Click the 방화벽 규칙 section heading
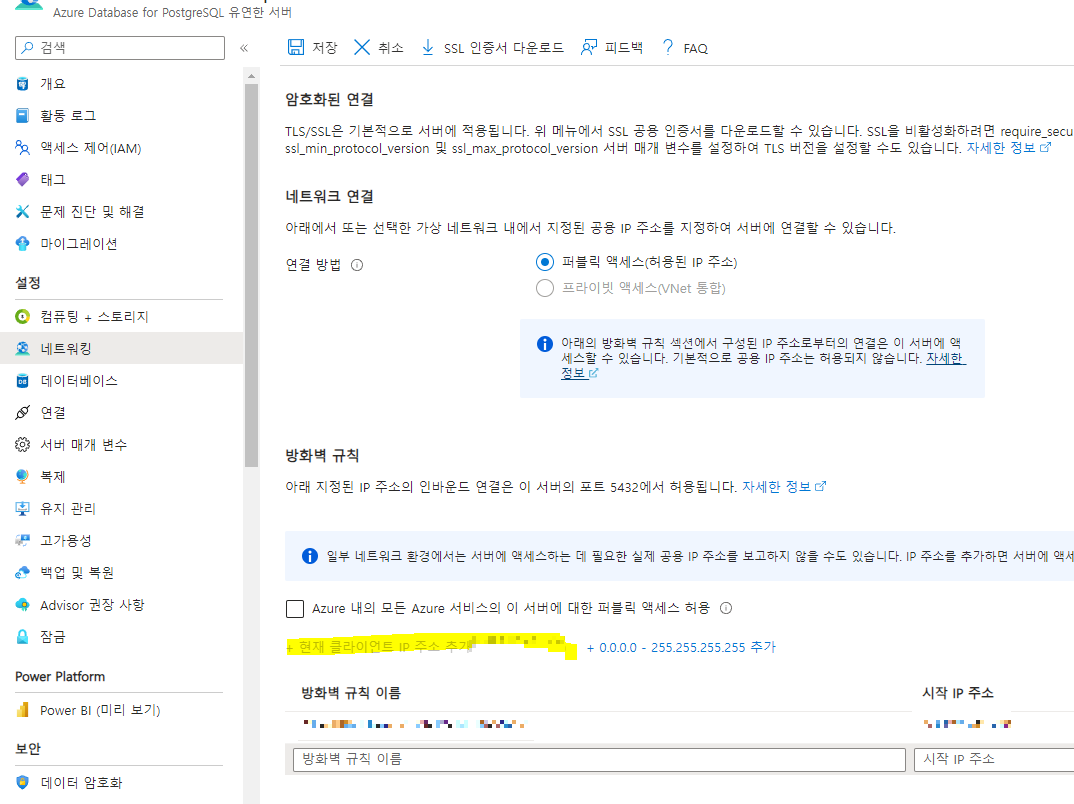This screenshot has height=804, width=1074. (x=322, y=455)
